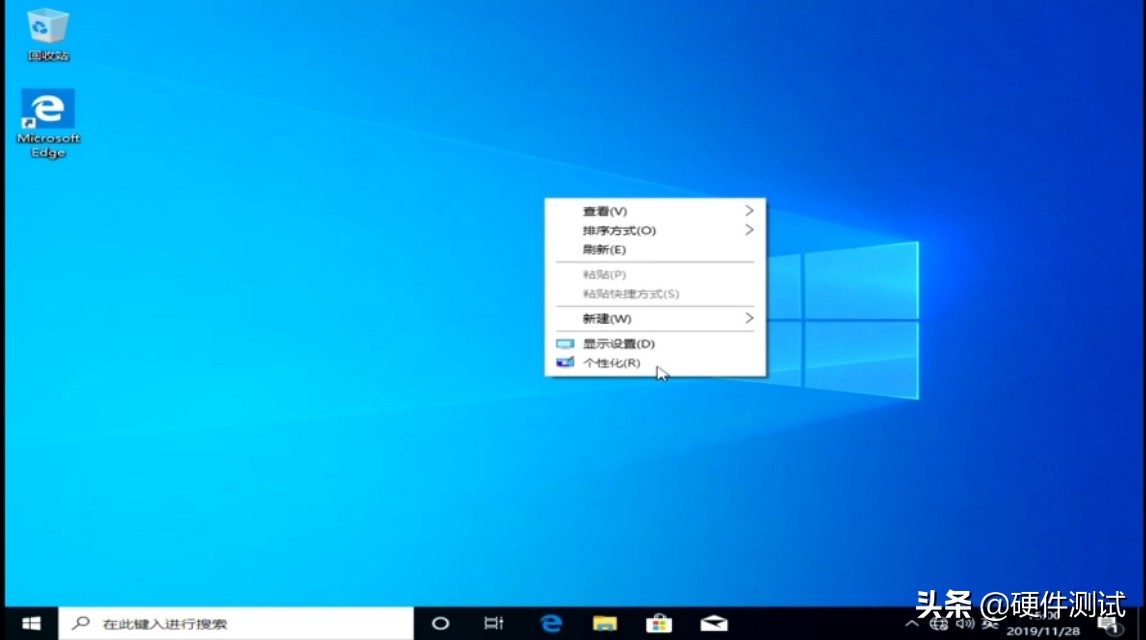Open Microsoft Edge from the desktop
This screenshot has height=640, width=1146.
[x=47, y=110]
